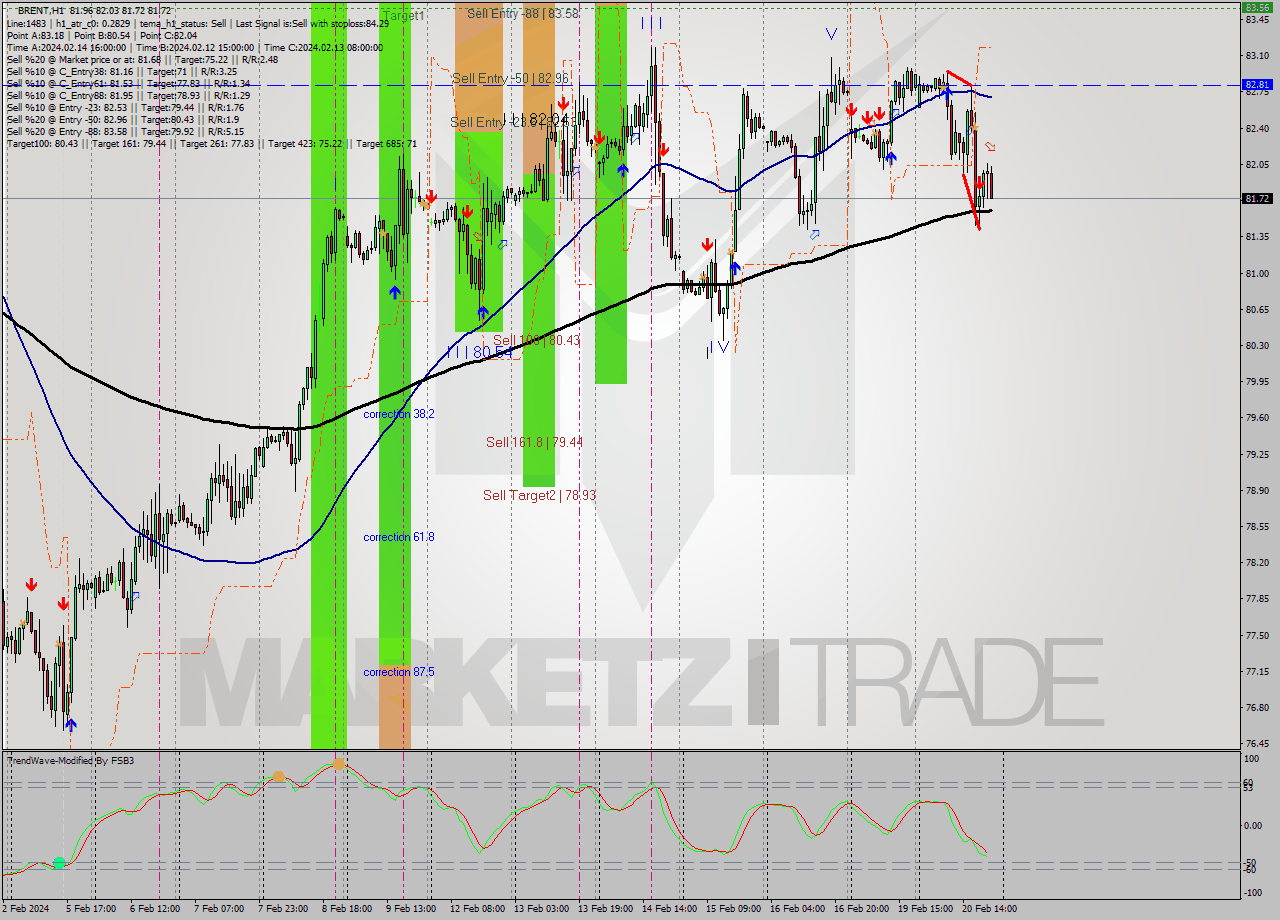Screen dimensions: 1280x920
Task: Click the green dot on the TrendWave indicator
Action: pos(59,862)
